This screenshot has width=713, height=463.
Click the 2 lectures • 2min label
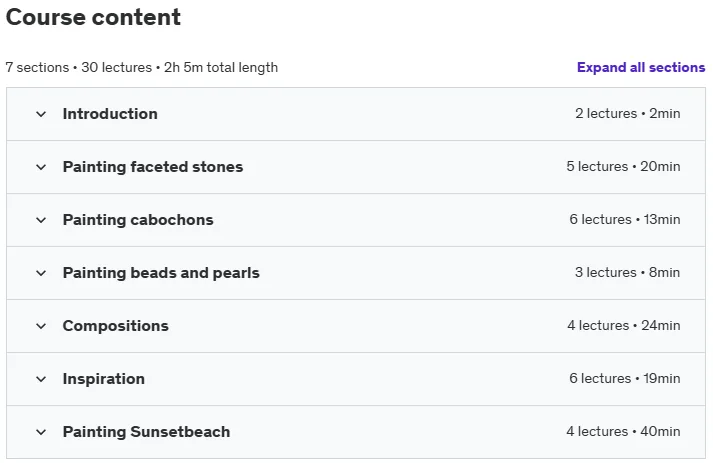tap(628, 113)
